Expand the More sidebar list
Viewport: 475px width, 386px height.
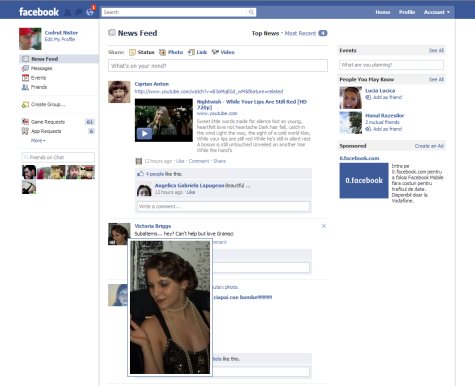coord(38,141)
